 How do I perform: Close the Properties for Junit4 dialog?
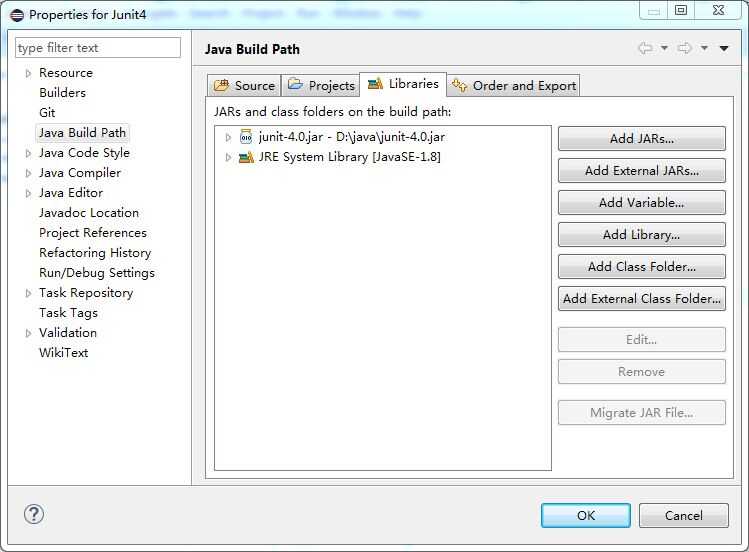718,10
